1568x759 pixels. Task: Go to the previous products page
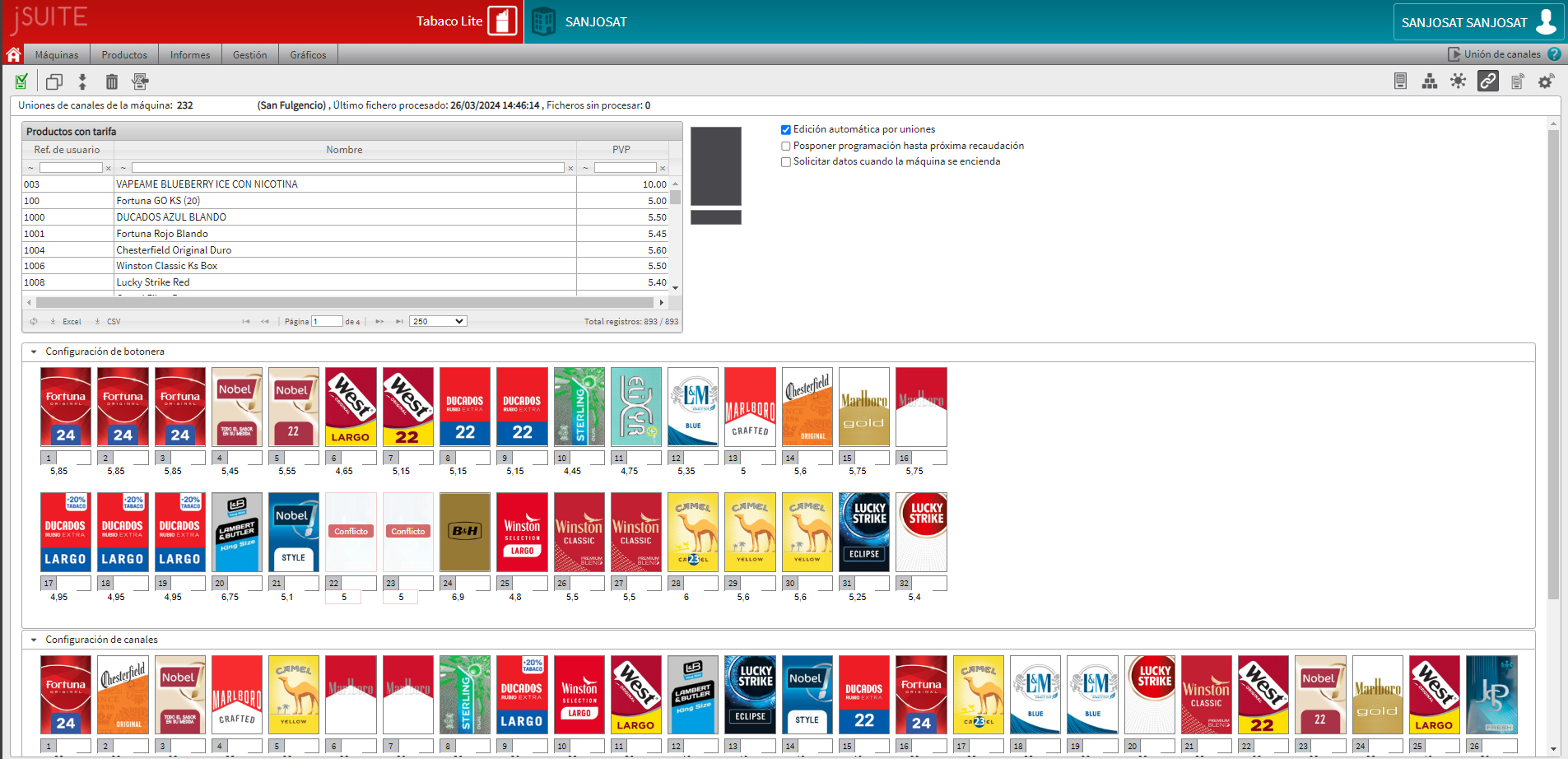click(x=264, y=322)
